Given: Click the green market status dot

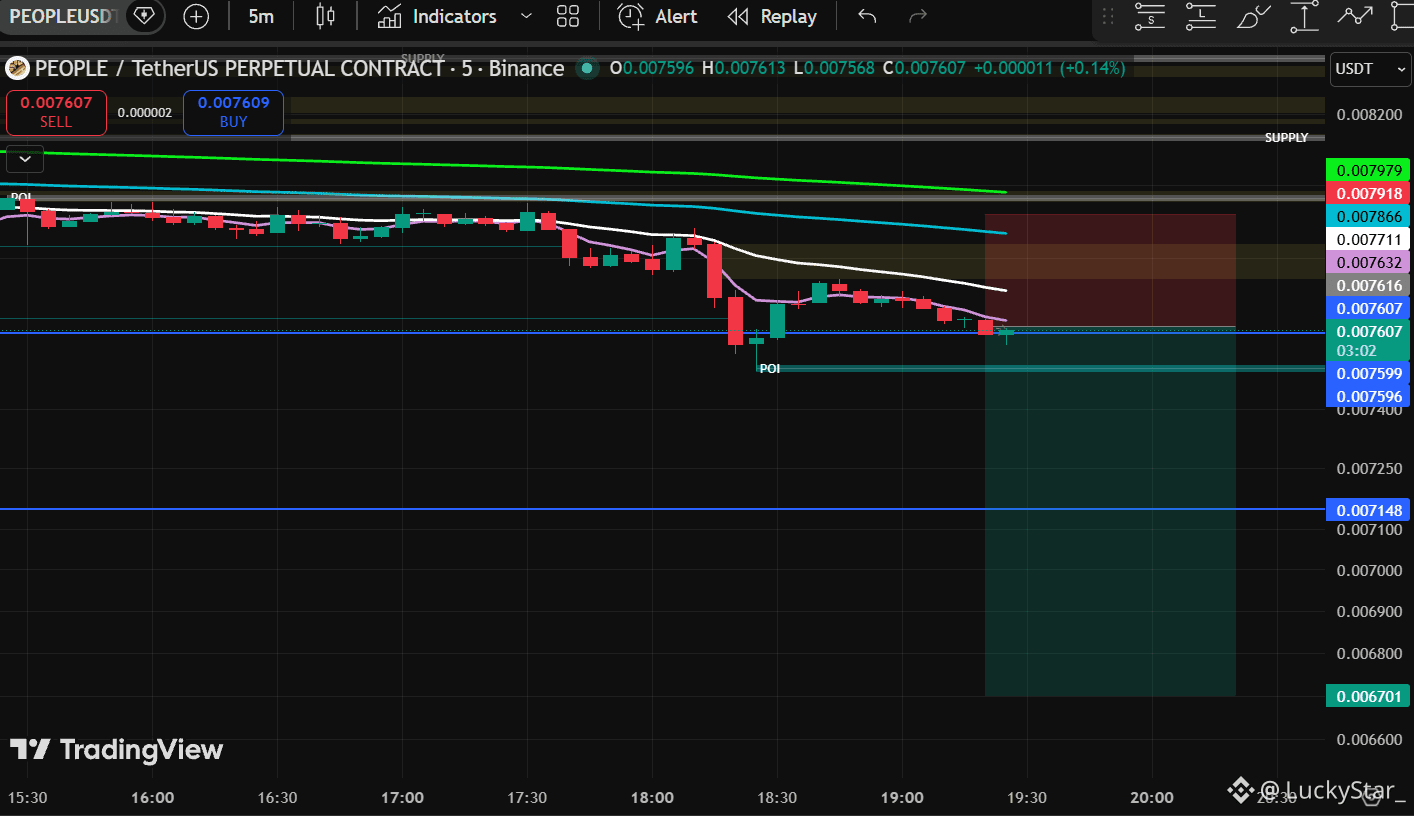Looking at the screenshot, I should [x=587, y=68].
